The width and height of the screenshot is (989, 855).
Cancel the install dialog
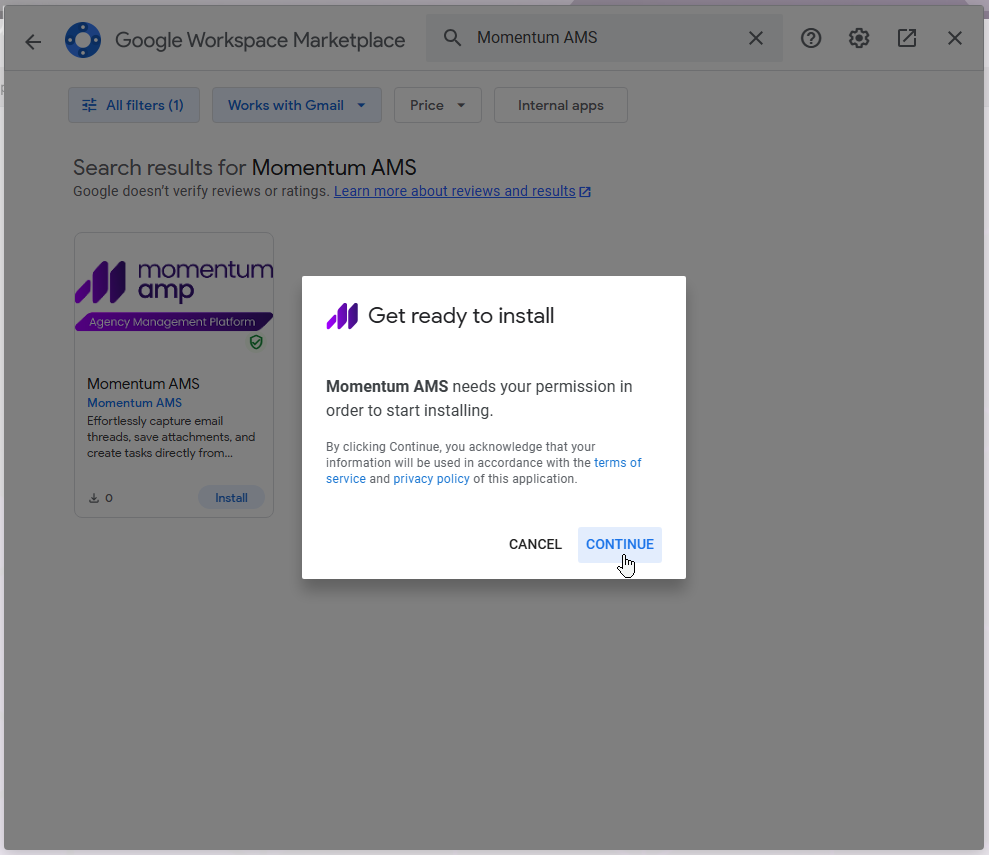pyautogui.click(x=535, y=544)
